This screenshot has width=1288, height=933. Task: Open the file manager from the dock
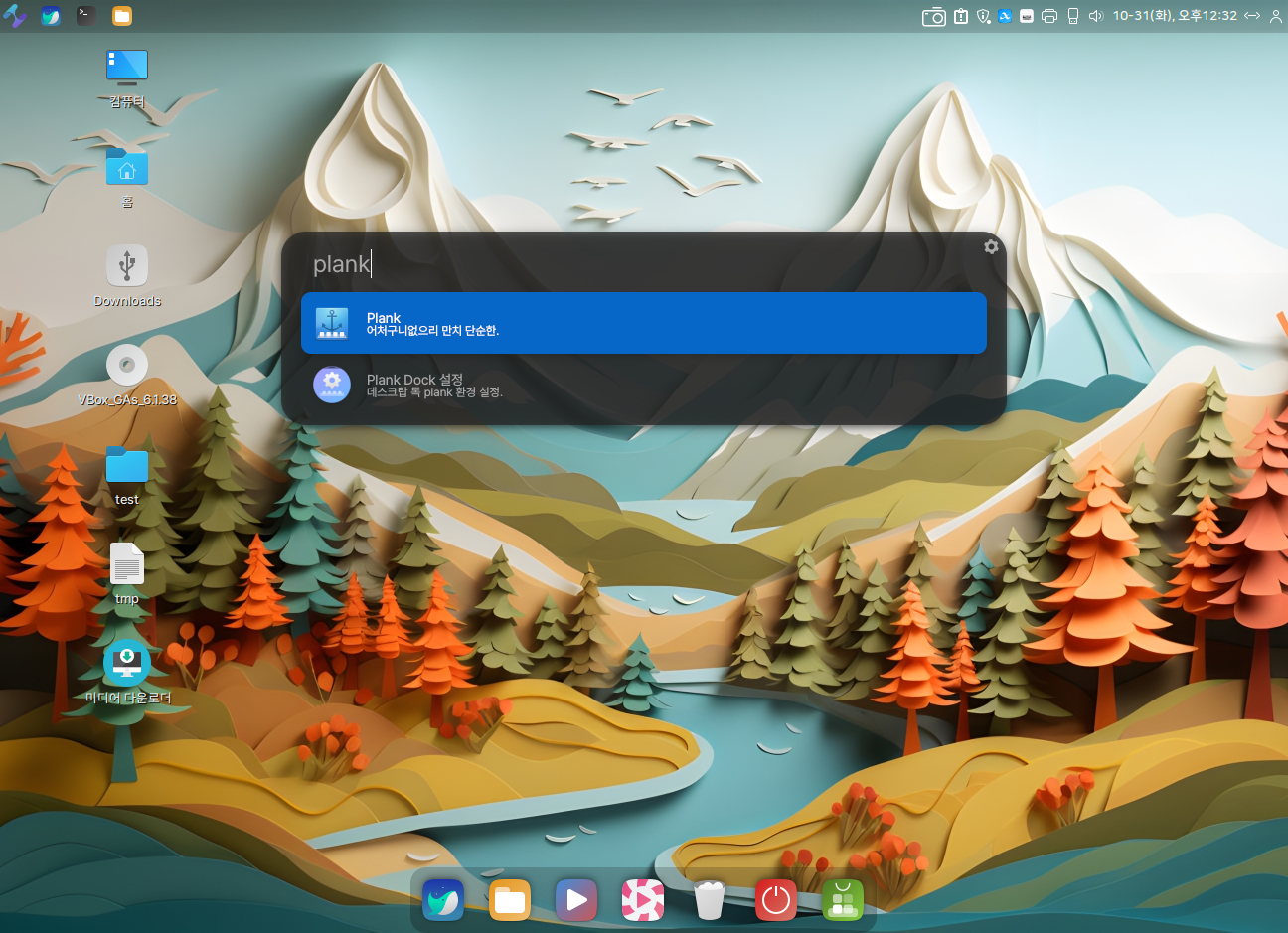(510, 900)
